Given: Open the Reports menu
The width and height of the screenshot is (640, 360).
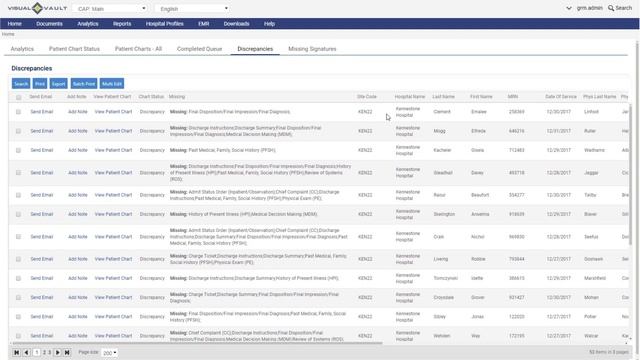Looking at the screenshot, I should click(x=122, y=24).
